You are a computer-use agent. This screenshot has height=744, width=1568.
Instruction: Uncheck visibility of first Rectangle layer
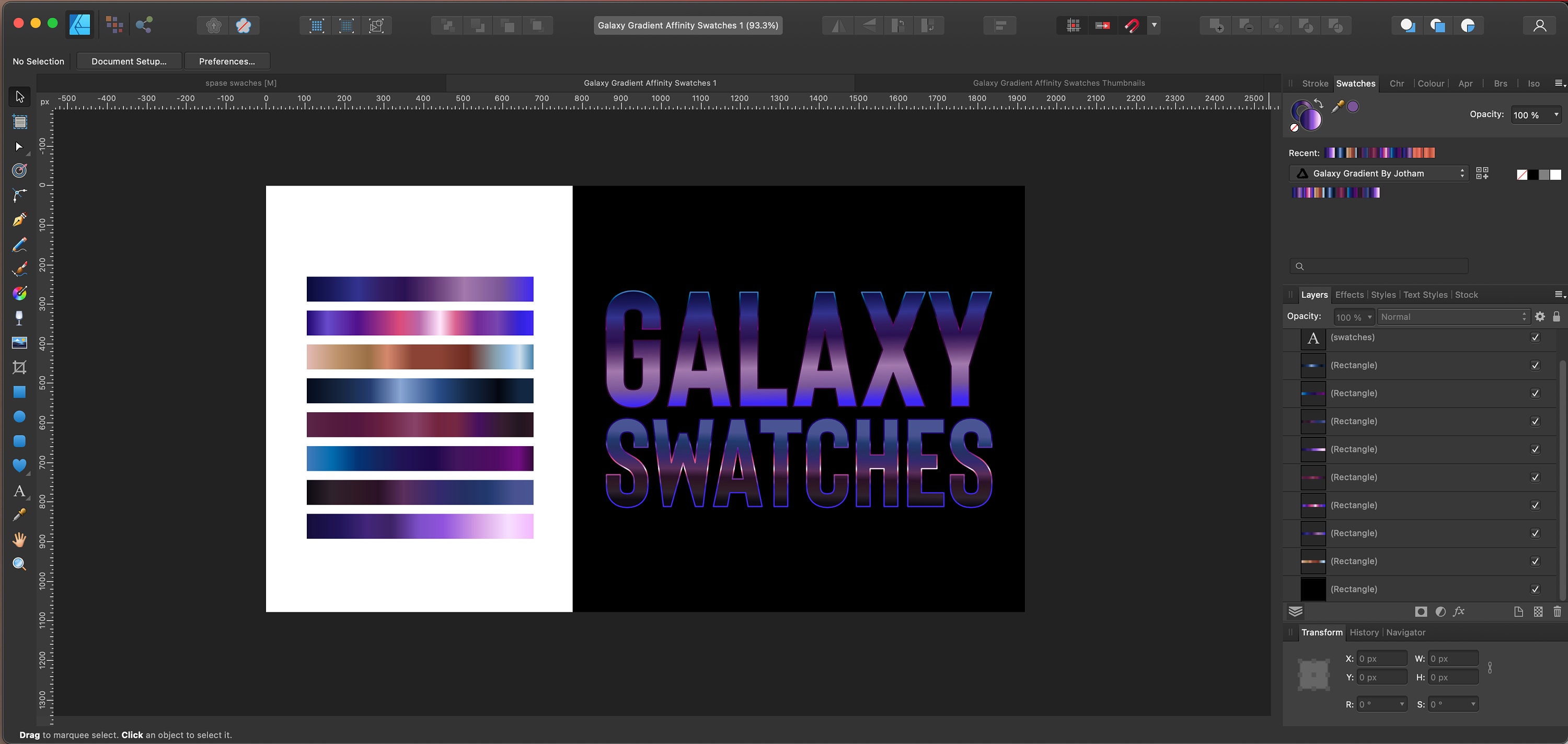pos(1536,366)
